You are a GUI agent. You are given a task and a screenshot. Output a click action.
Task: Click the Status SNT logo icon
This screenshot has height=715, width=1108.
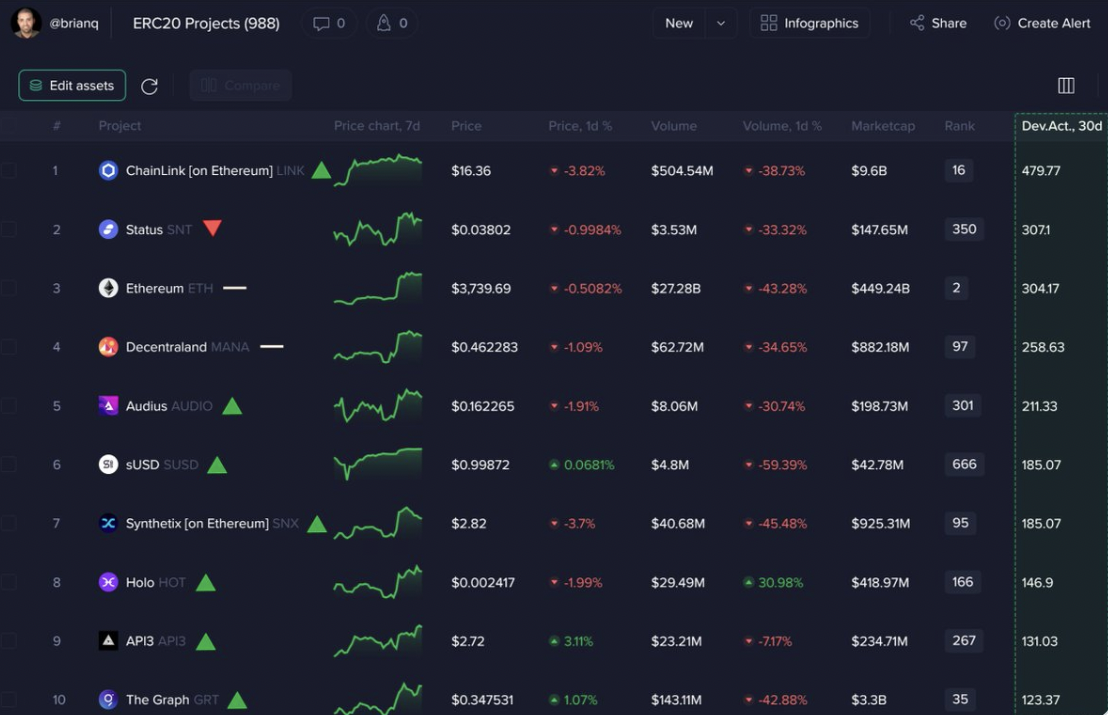point(108,229)
